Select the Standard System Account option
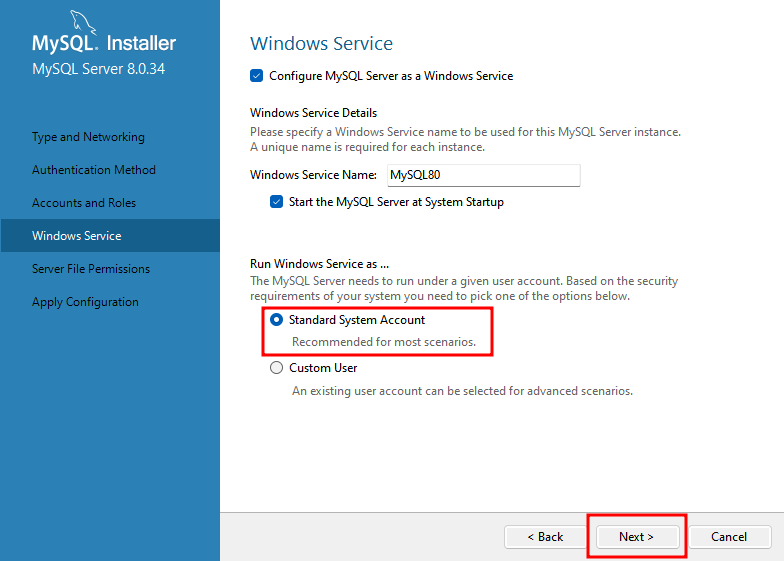 [x=276, y=320]
